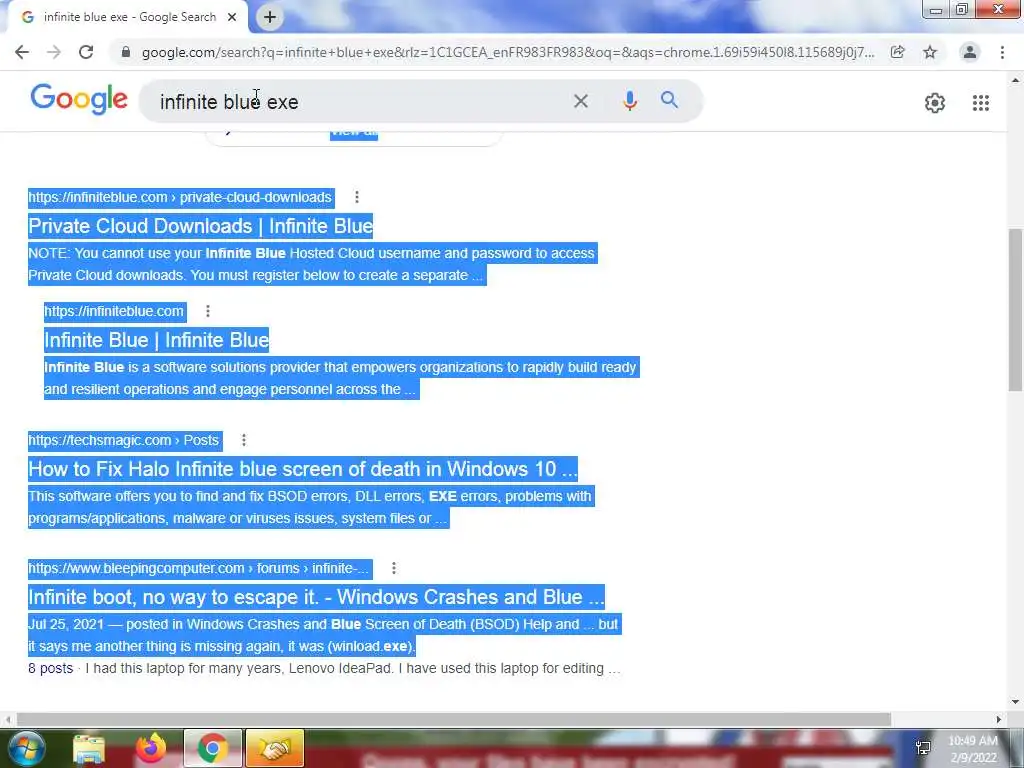Reload the Google search page

pyautogui.click(x=86, y=52)
